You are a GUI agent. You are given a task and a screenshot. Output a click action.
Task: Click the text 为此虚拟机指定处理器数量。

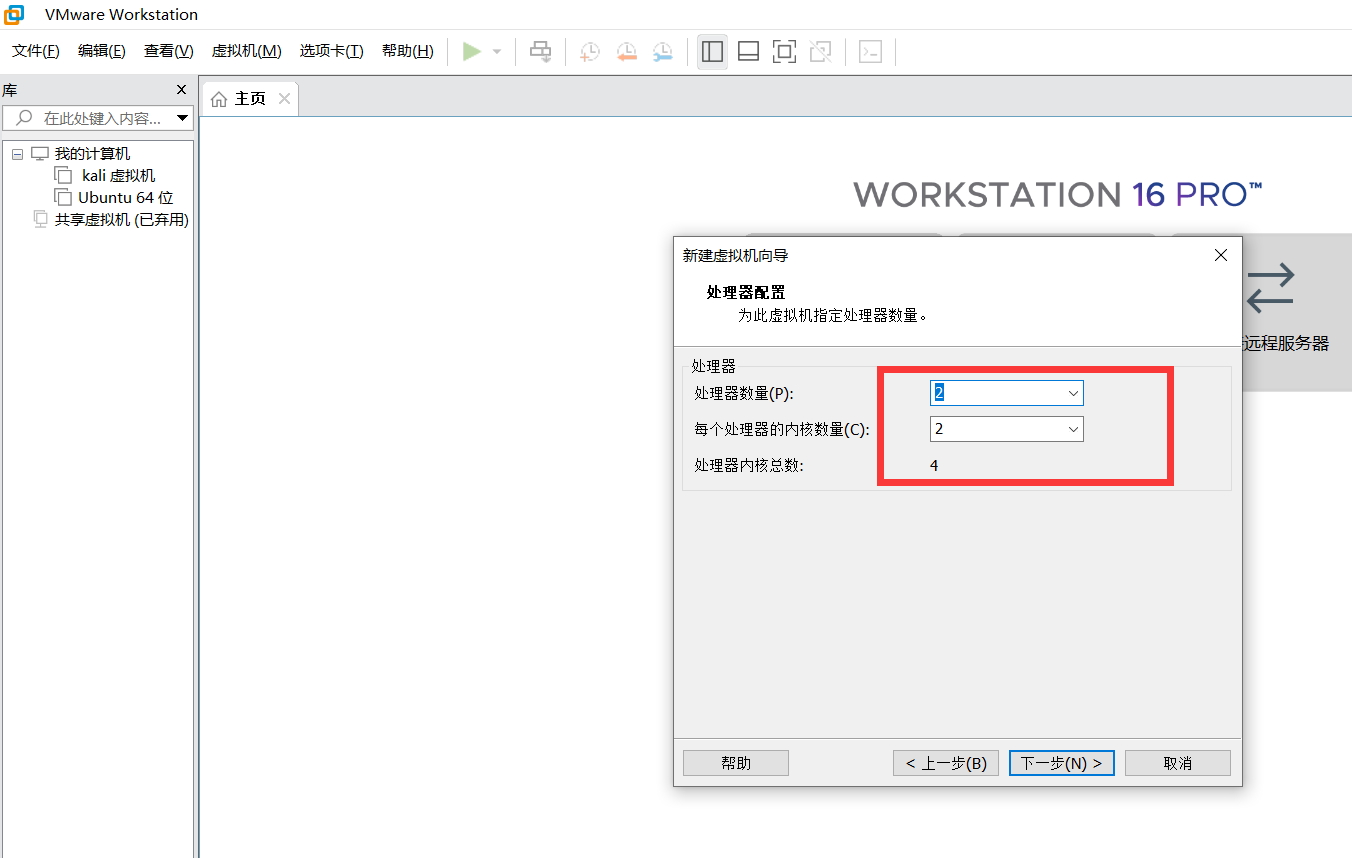click(833, 315)
